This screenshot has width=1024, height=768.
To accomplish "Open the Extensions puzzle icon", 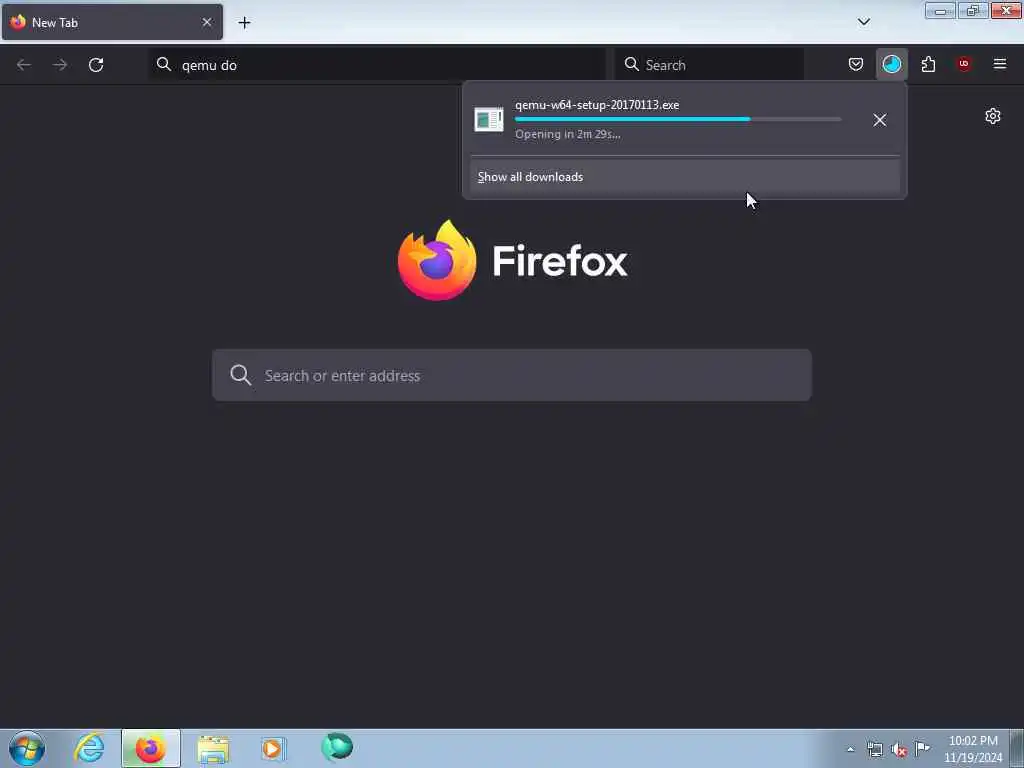I will tap(928, 64).
